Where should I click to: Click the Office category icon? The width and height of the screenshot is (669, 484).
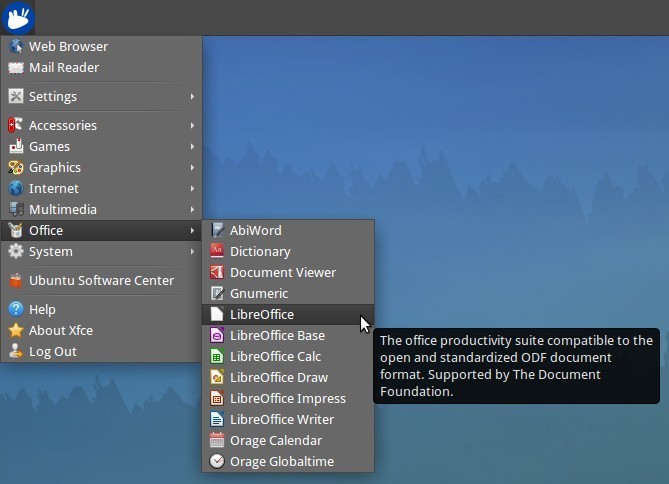(16, 230)
